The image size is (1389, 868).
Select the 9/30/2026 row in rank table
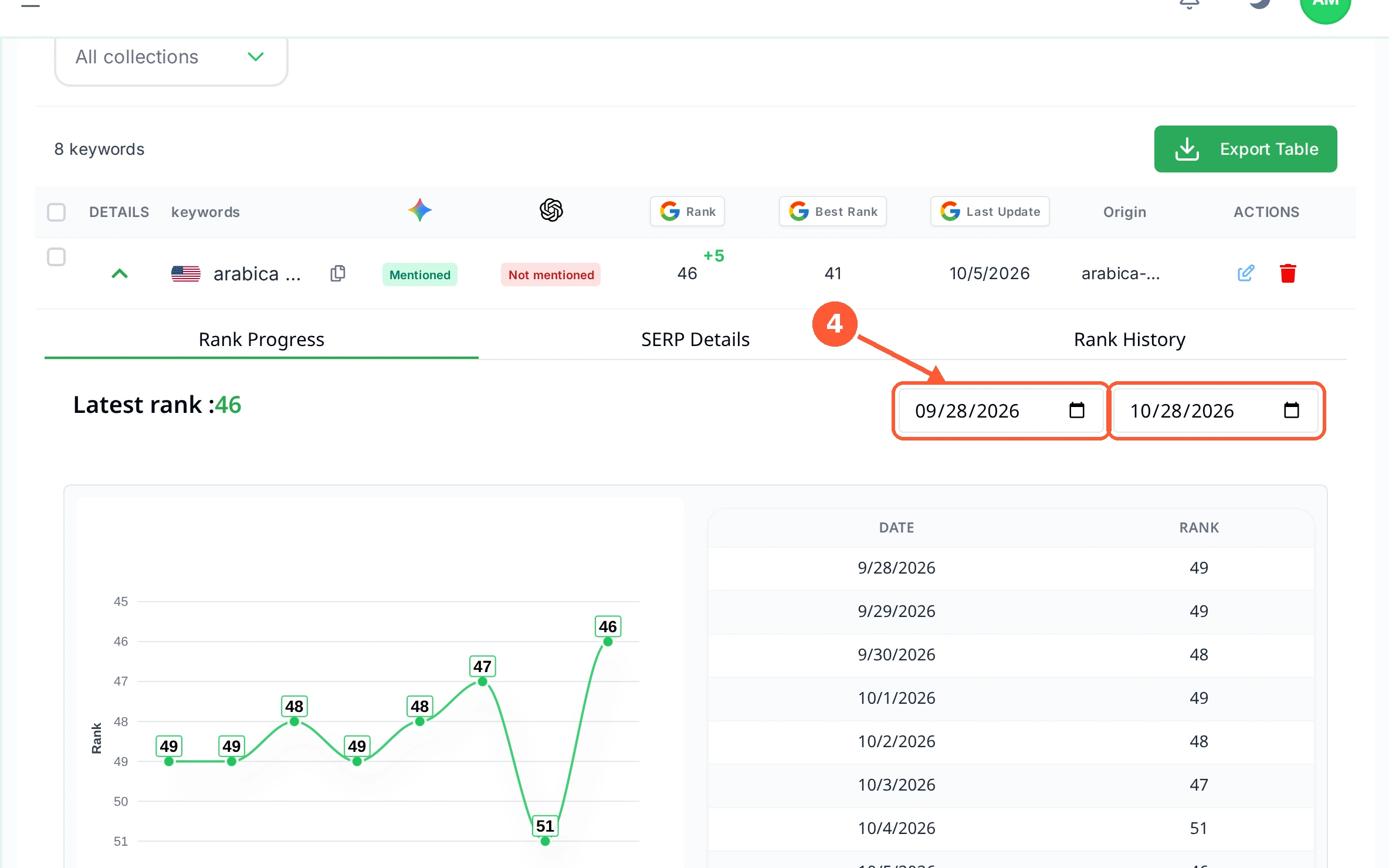(1011, 655)
